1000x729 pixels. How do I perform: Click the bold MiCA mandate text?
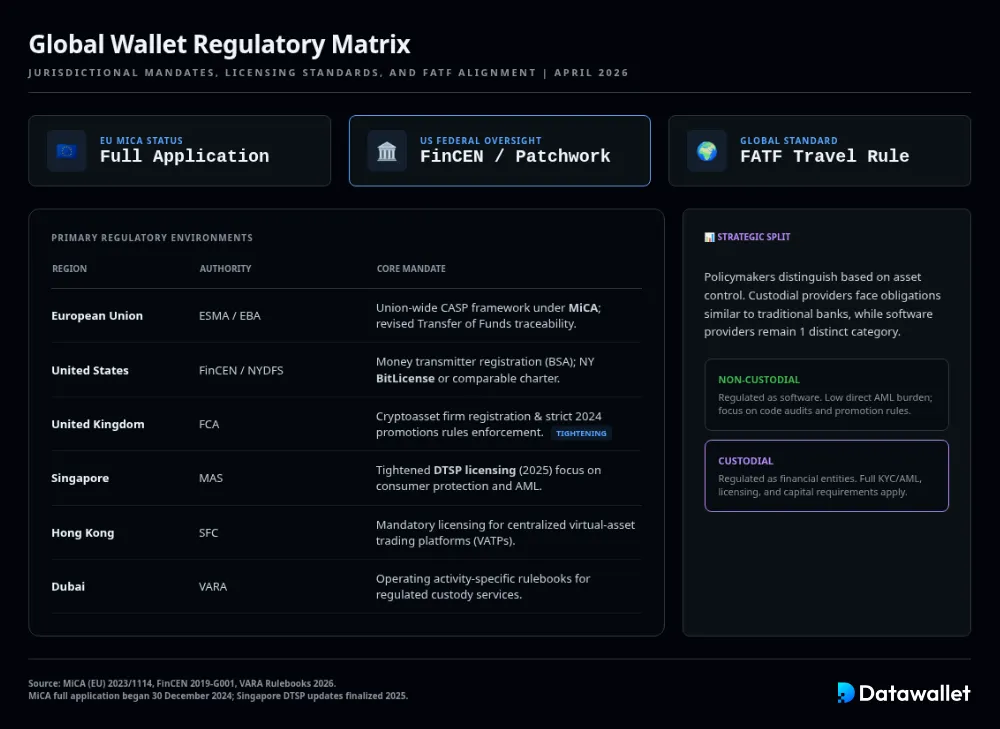tap(583, 307)
